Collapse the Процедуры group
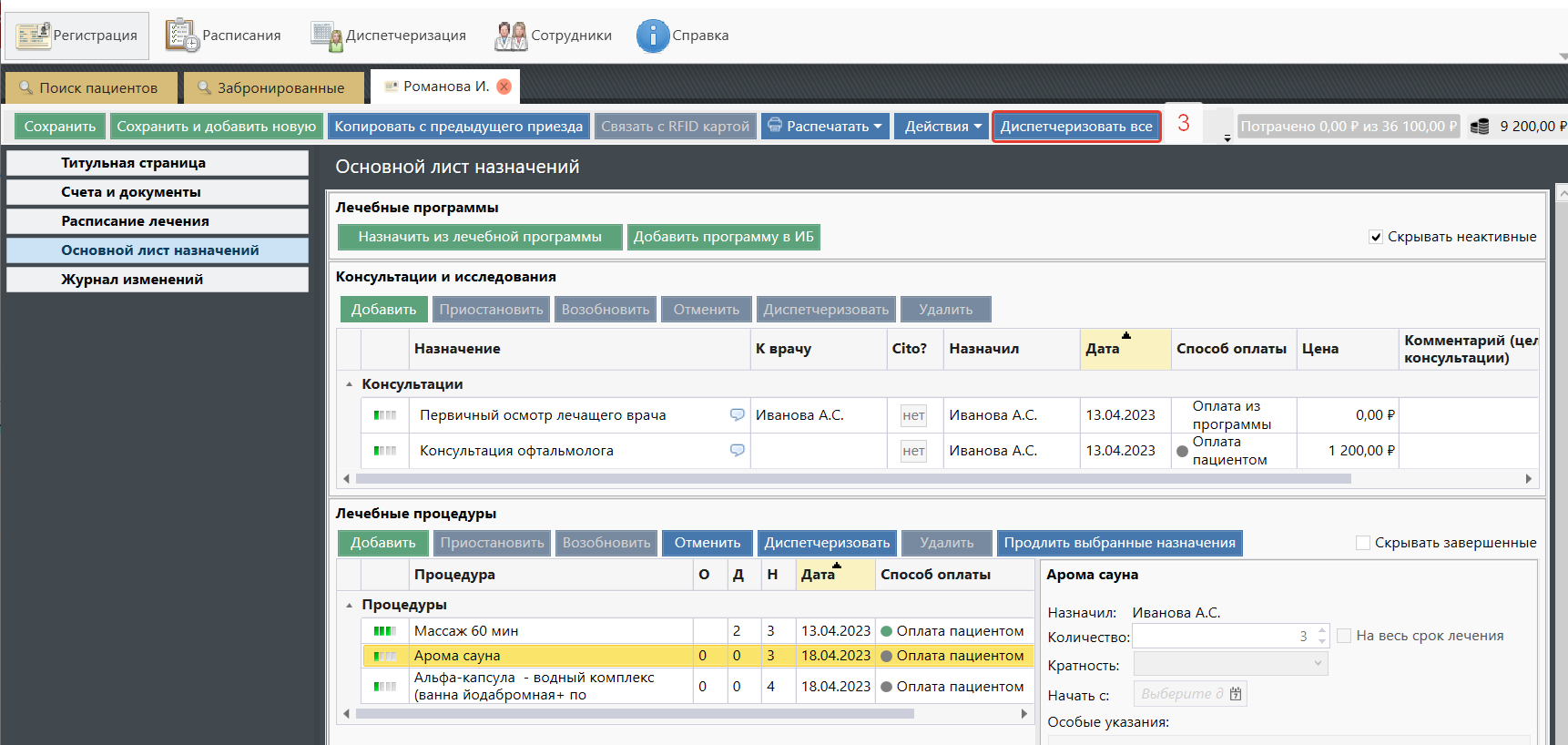This screenshot has width=1568, height=745. 349,605
